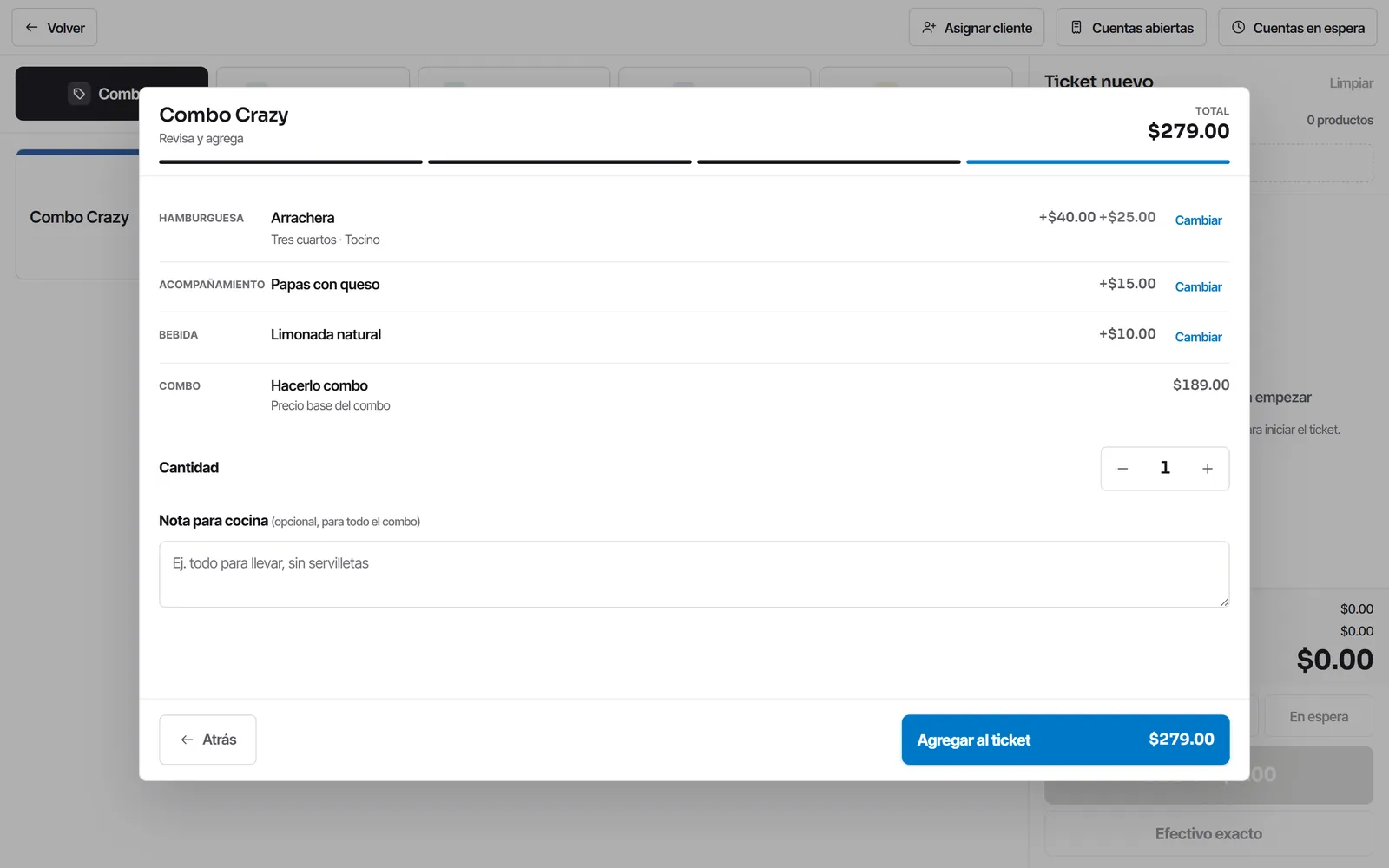Click the receipt icon in Cuentas abiertas
This screenshot has height=868, width=1389.
click(x=1076, y=28)
